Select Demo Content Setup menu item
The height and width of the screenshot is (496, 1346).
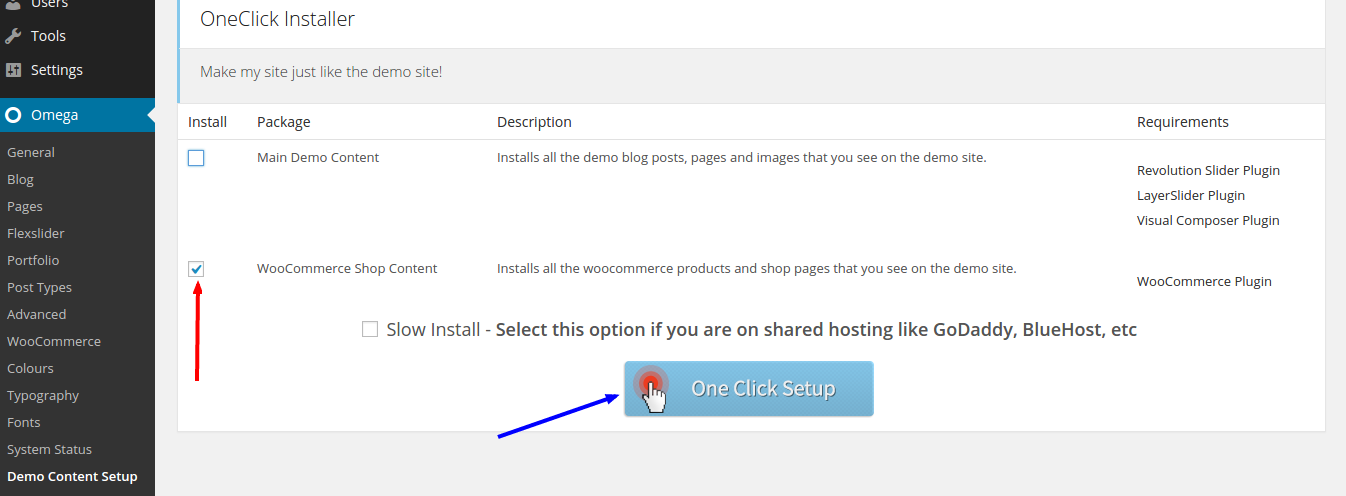(72, 476)
